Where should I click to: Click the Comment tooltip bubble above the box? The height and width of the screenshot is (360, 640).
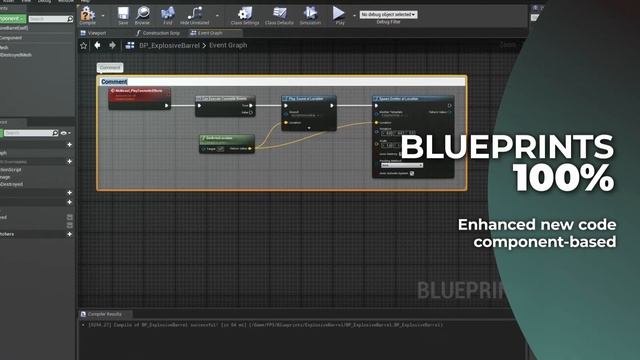pyautogui.click(x=110, y=67)
